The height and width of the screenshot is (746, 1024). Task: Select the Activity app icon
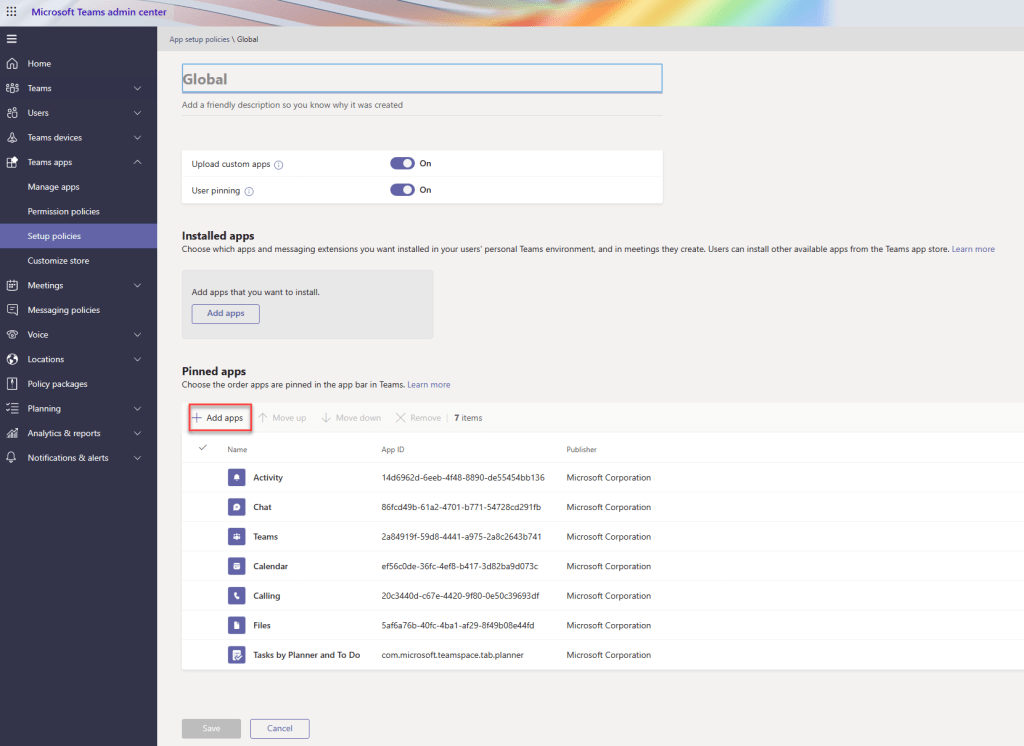(235, 477)
